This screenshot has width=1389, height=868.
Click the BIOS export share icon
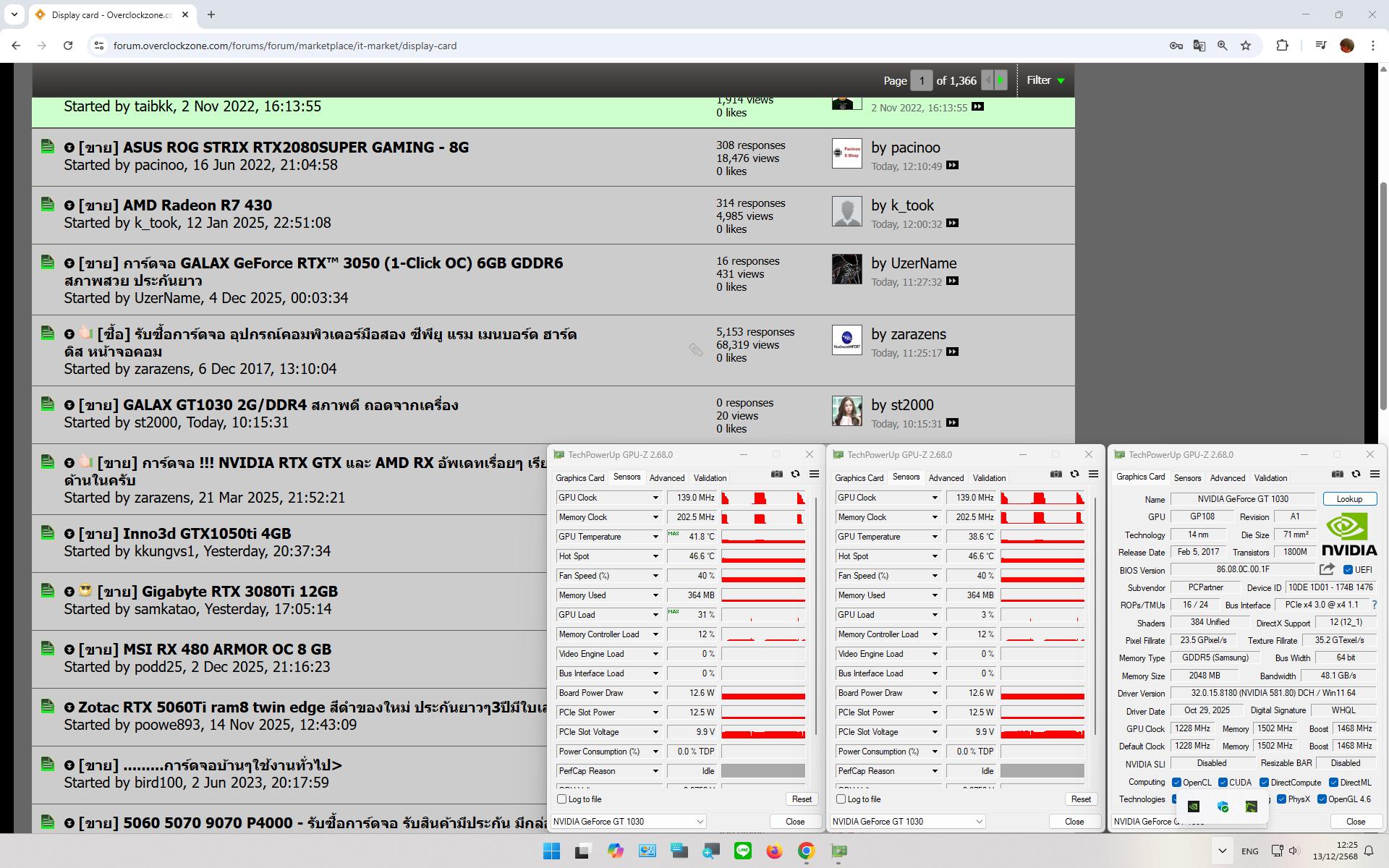(1327, 569)
